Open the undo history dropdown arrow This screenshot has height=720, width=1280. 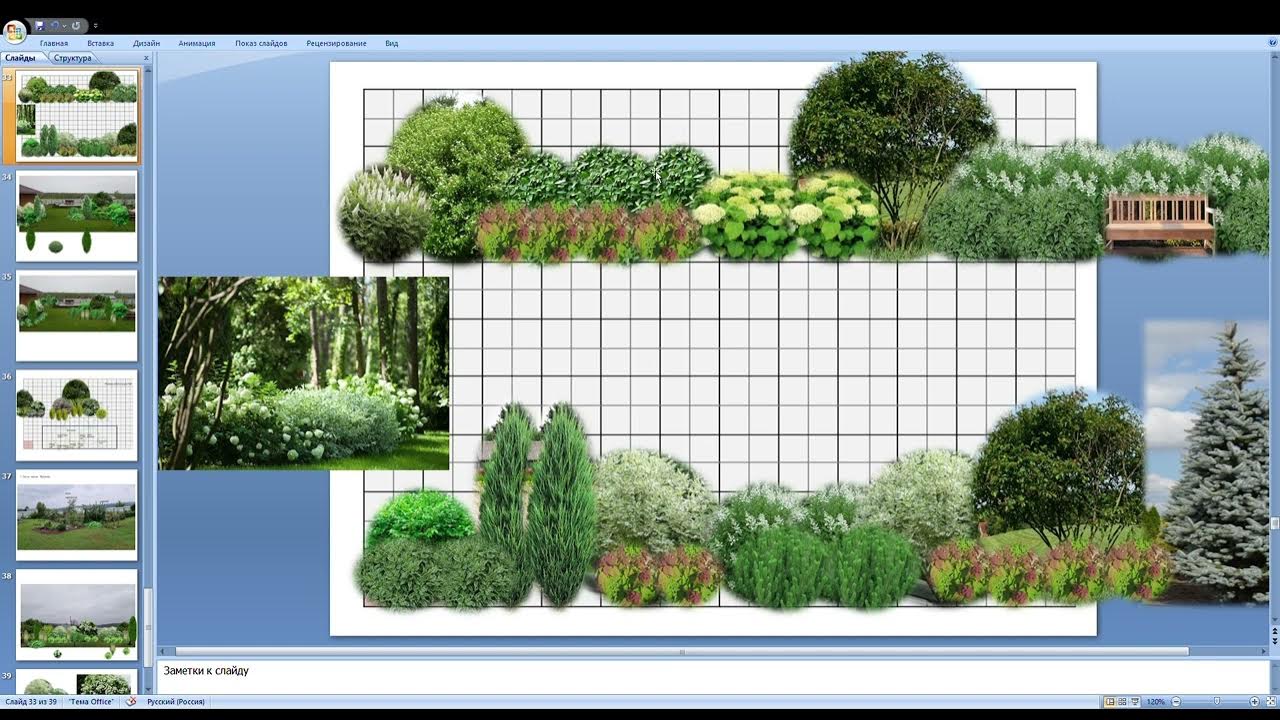64,25
